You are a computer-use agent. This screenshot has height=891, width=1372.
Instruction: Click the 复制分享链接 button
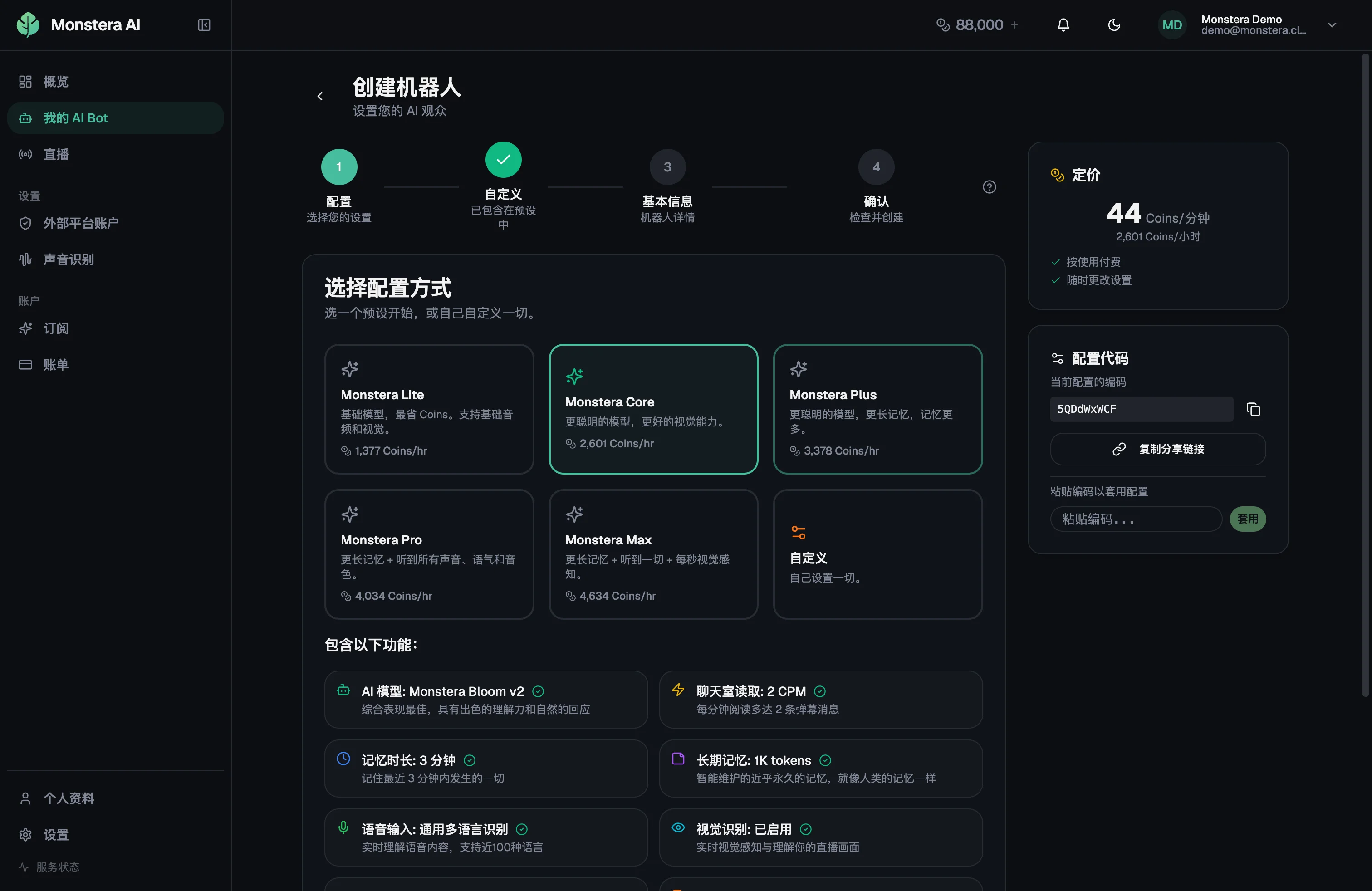pyautogui.click(x=1157, y=449)
